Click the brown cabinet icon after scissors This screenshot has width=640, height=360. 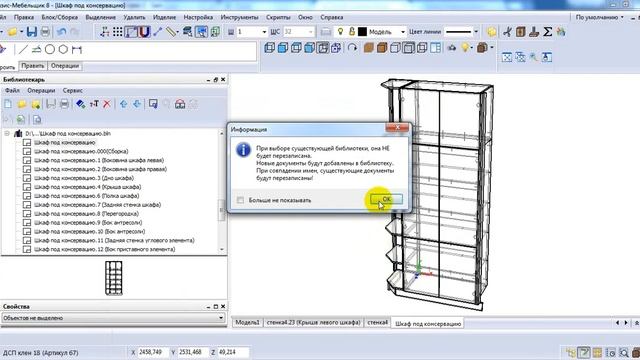pos(520,32)
